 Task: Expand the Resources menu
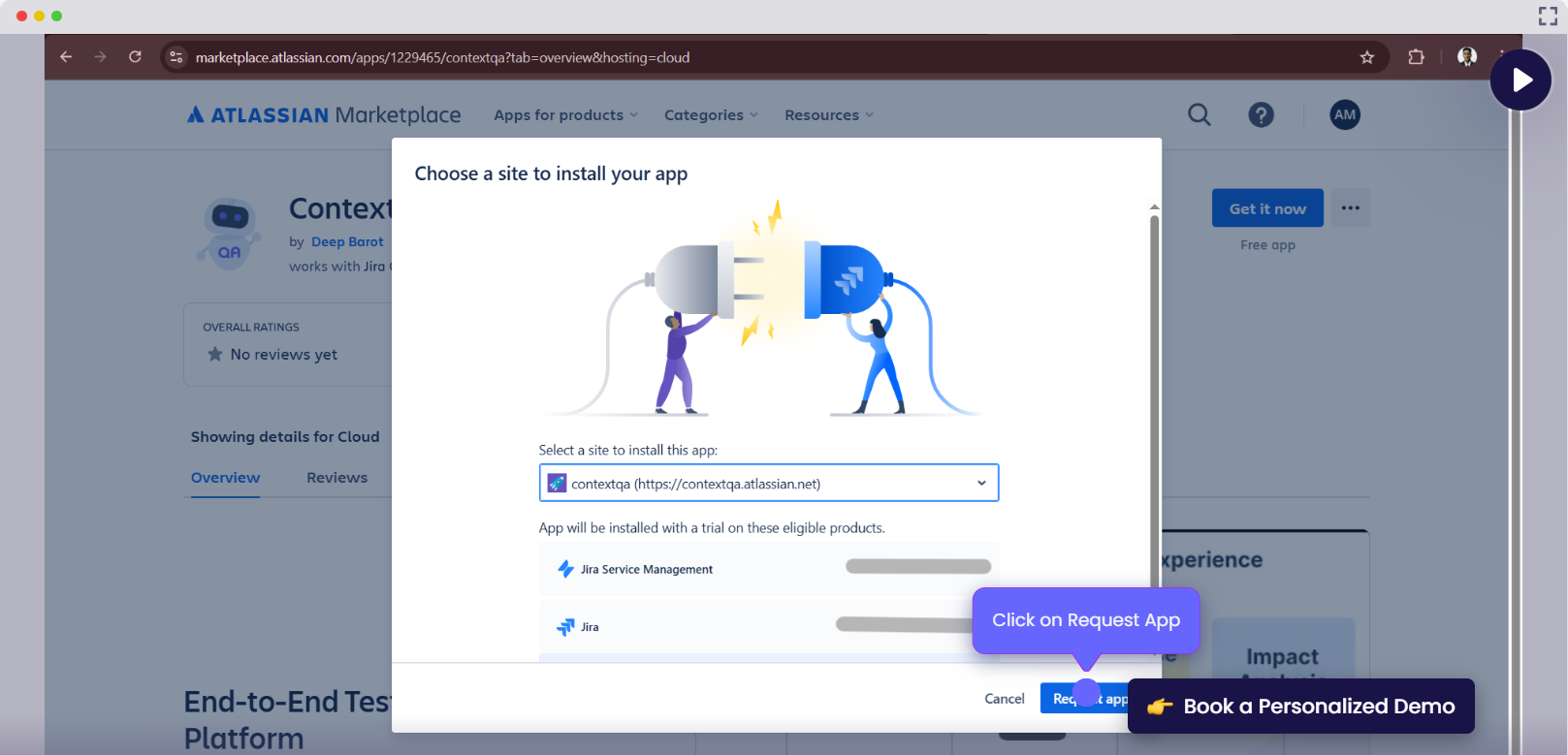pyautogui.click(x=828, y=115)
